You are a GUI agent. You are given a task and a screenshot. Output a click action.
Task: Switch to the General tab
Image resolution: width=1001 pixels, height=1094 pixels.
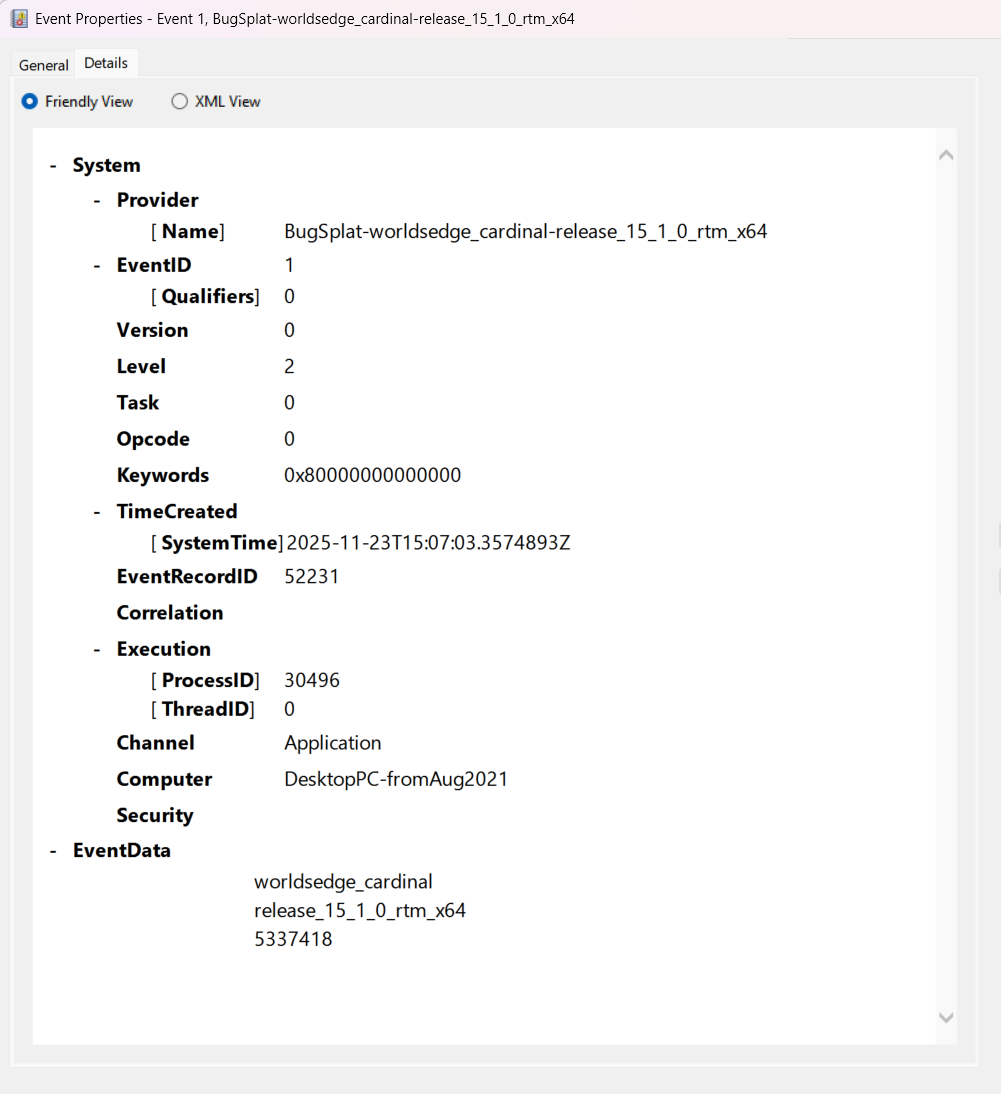44,65
